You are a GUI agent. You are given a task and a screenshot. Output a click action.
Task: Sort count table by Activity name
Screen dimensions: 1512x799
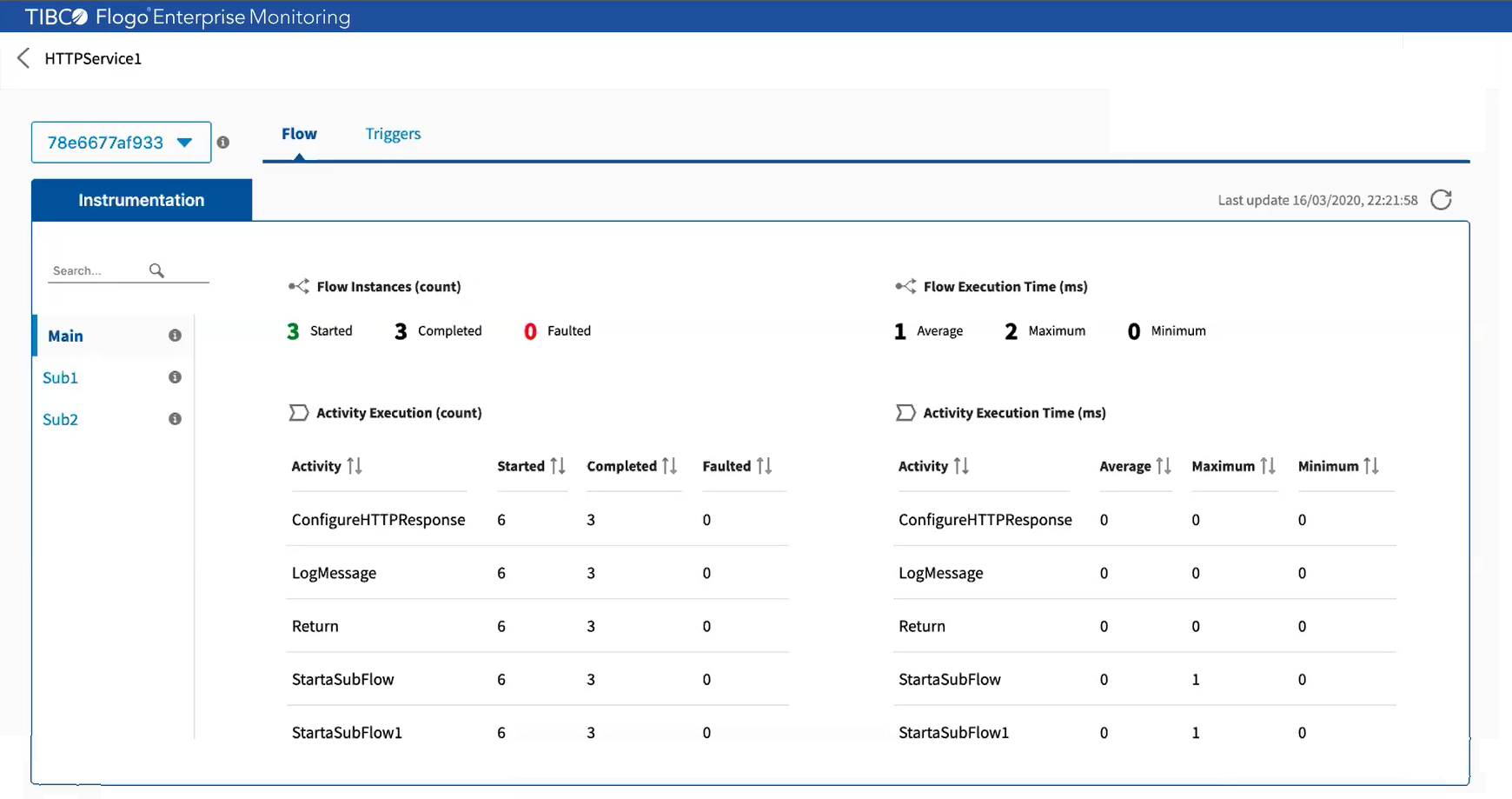(x=354, y=466)
